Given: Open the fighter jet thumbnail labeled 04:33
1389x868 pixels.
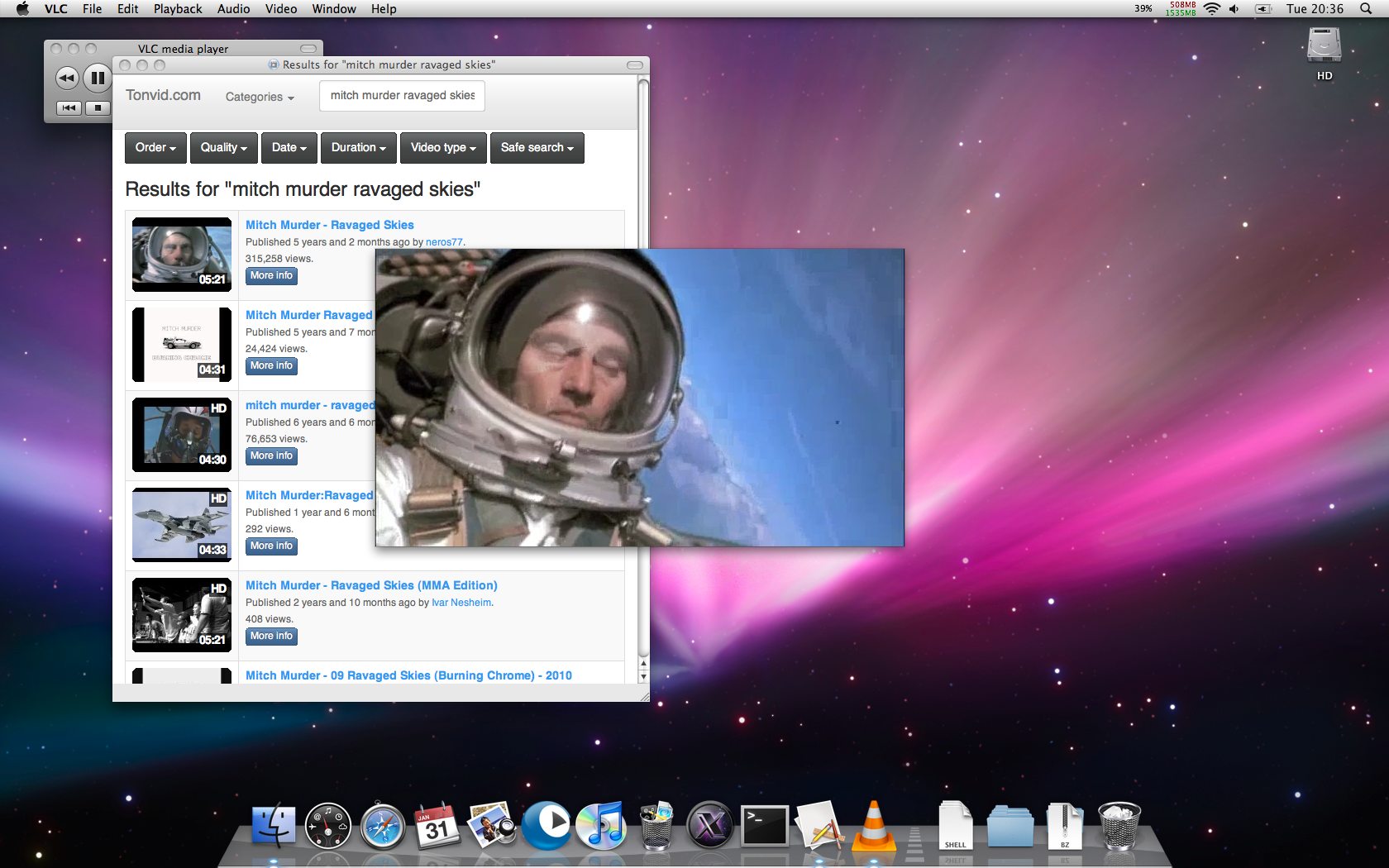Looking at the screenshot, I should tap(182, 525).
